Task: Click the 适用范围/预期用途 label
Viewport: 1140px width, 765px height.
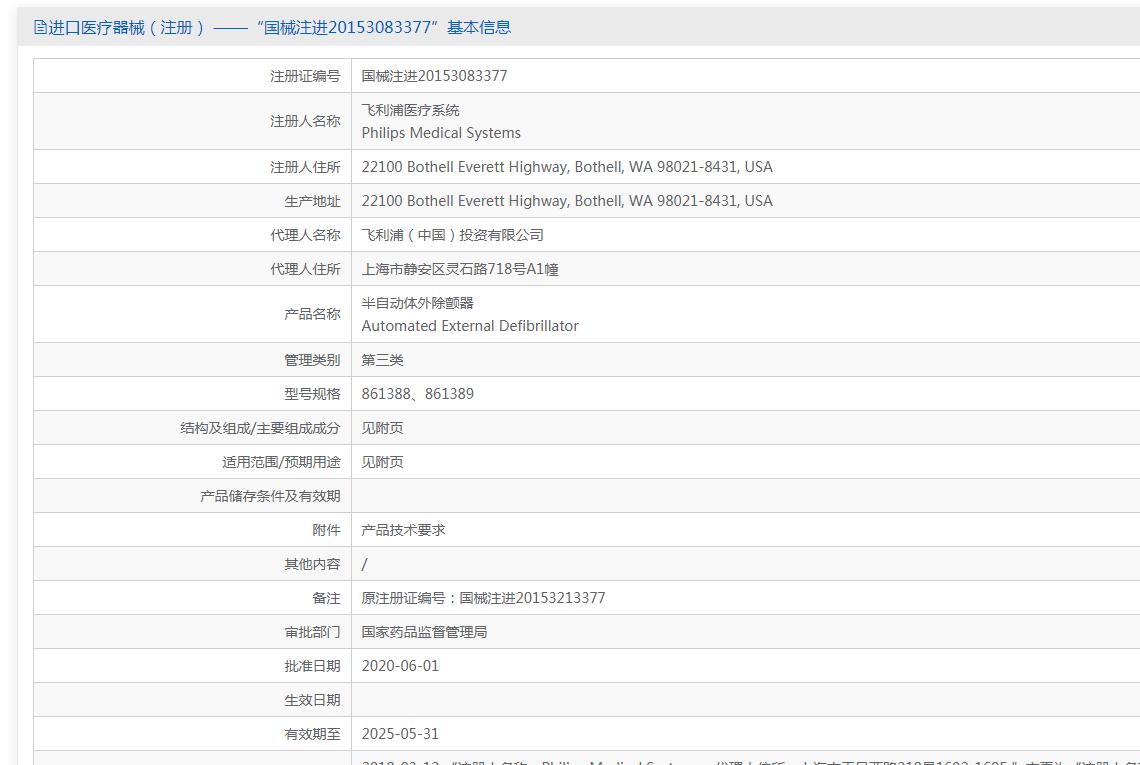Action: click(281, 463)
